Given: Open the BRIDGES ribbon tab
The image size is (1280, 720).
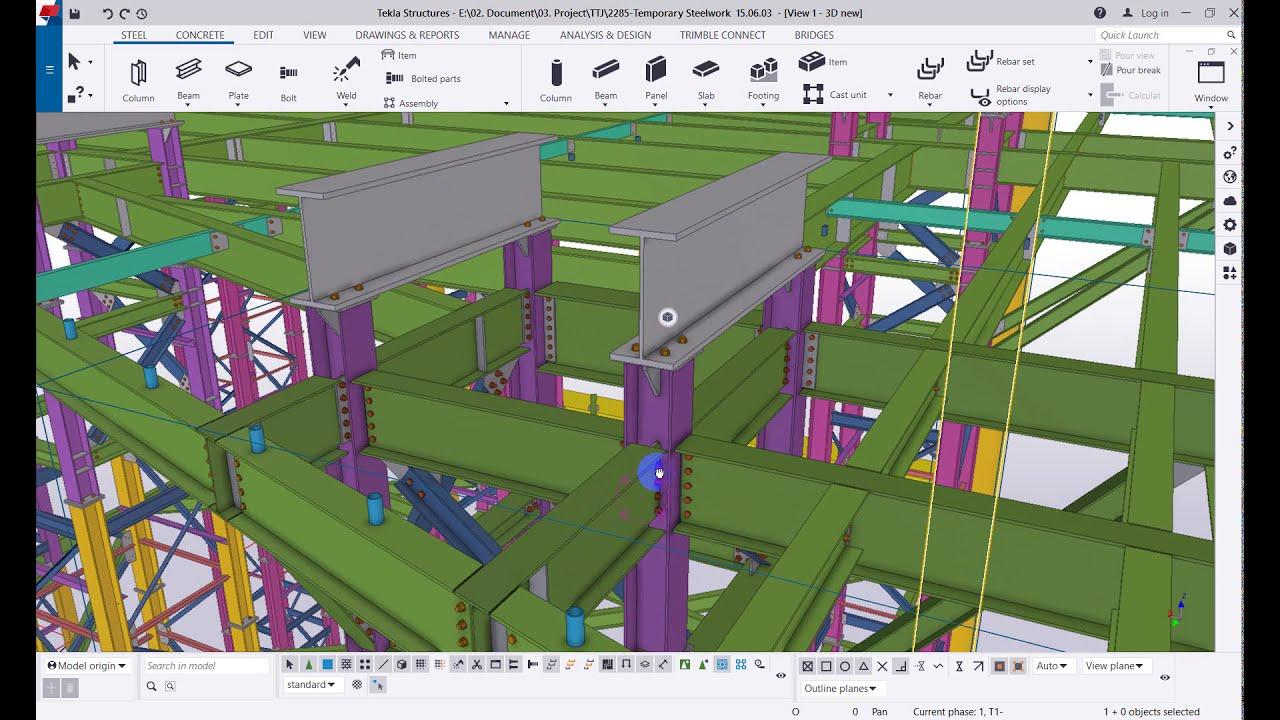Looking at the screenshot, I should [814, 35].
